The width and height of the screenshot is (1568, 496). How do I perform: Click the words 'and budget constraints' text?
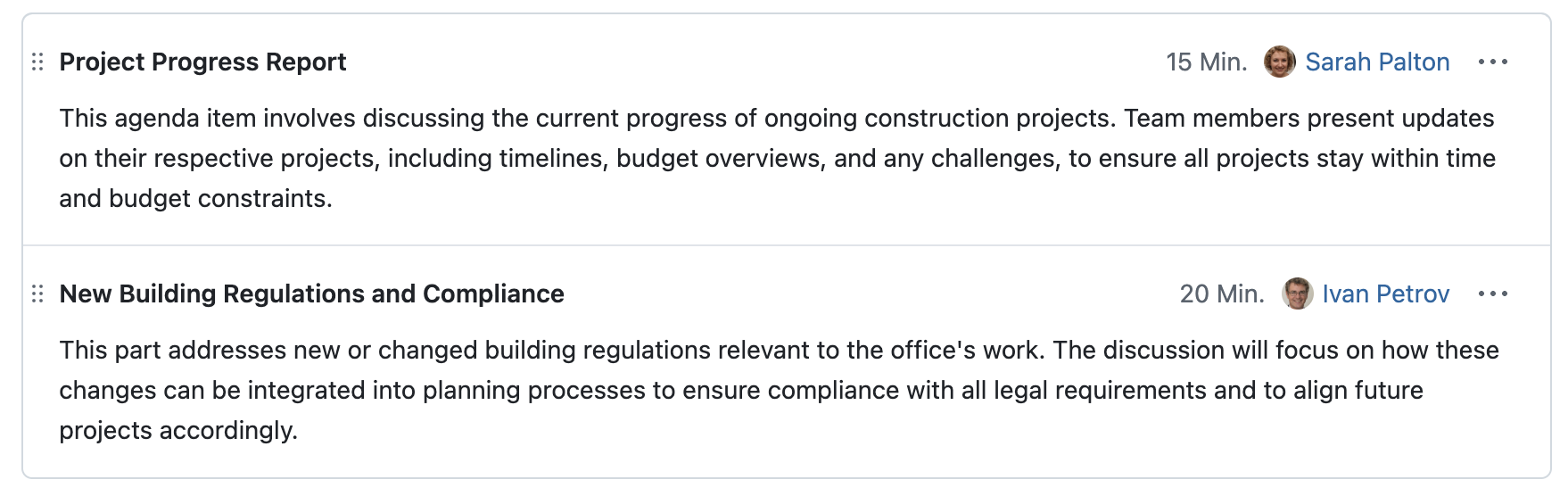[x=195, y=198]
